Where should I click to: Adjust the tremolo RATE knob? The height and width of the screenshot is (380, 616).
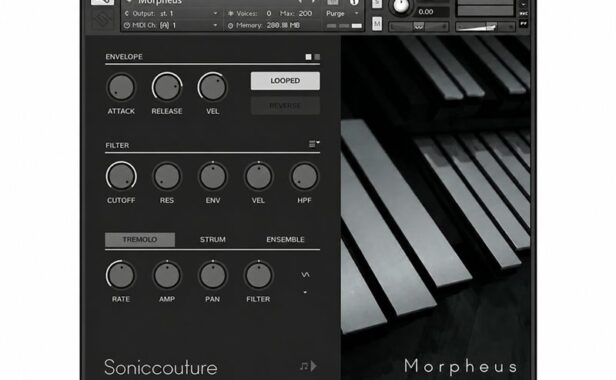tap(121, 275)
